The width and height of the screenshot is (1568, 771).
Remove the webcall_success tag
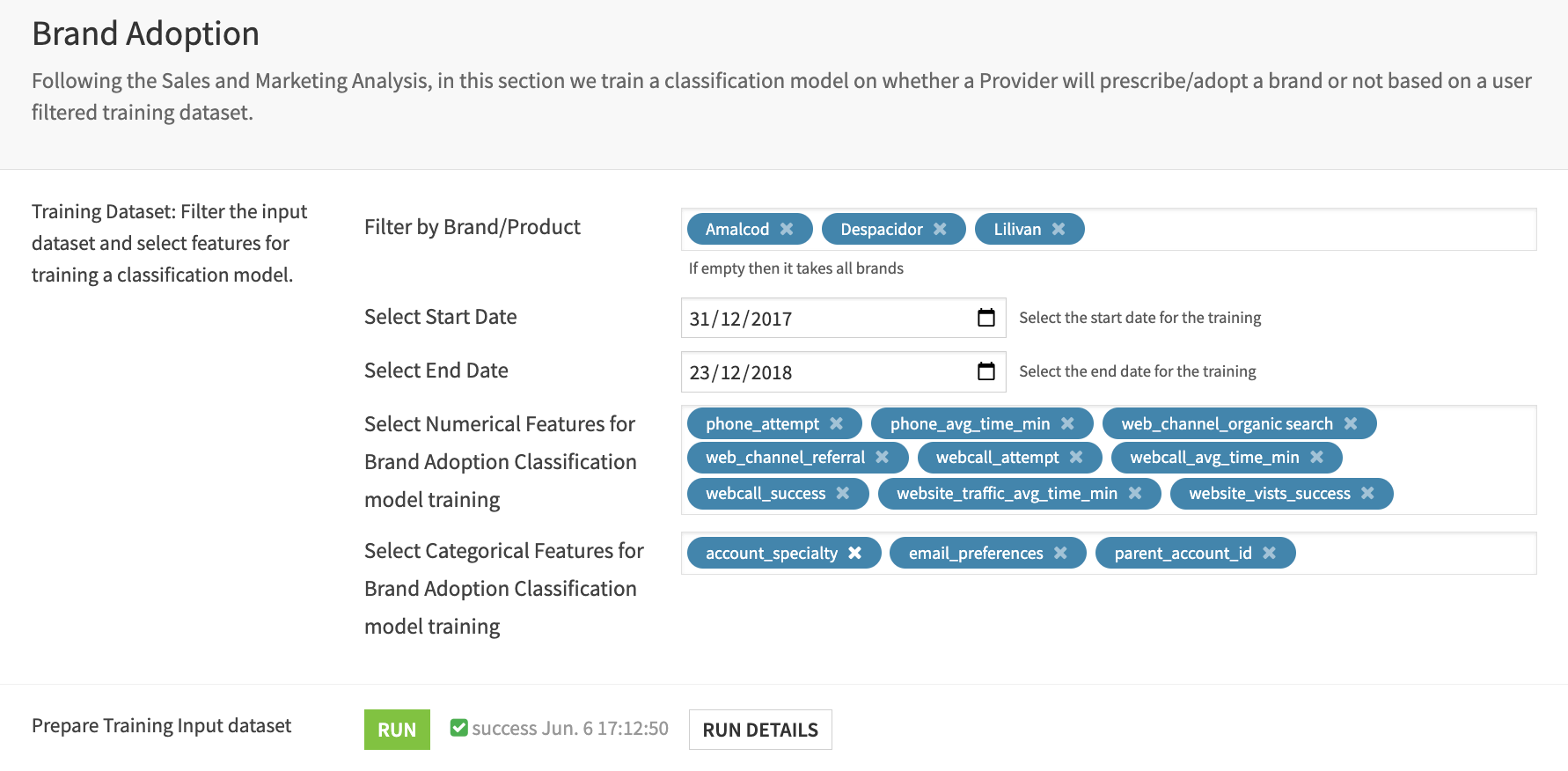click(843, 493)
